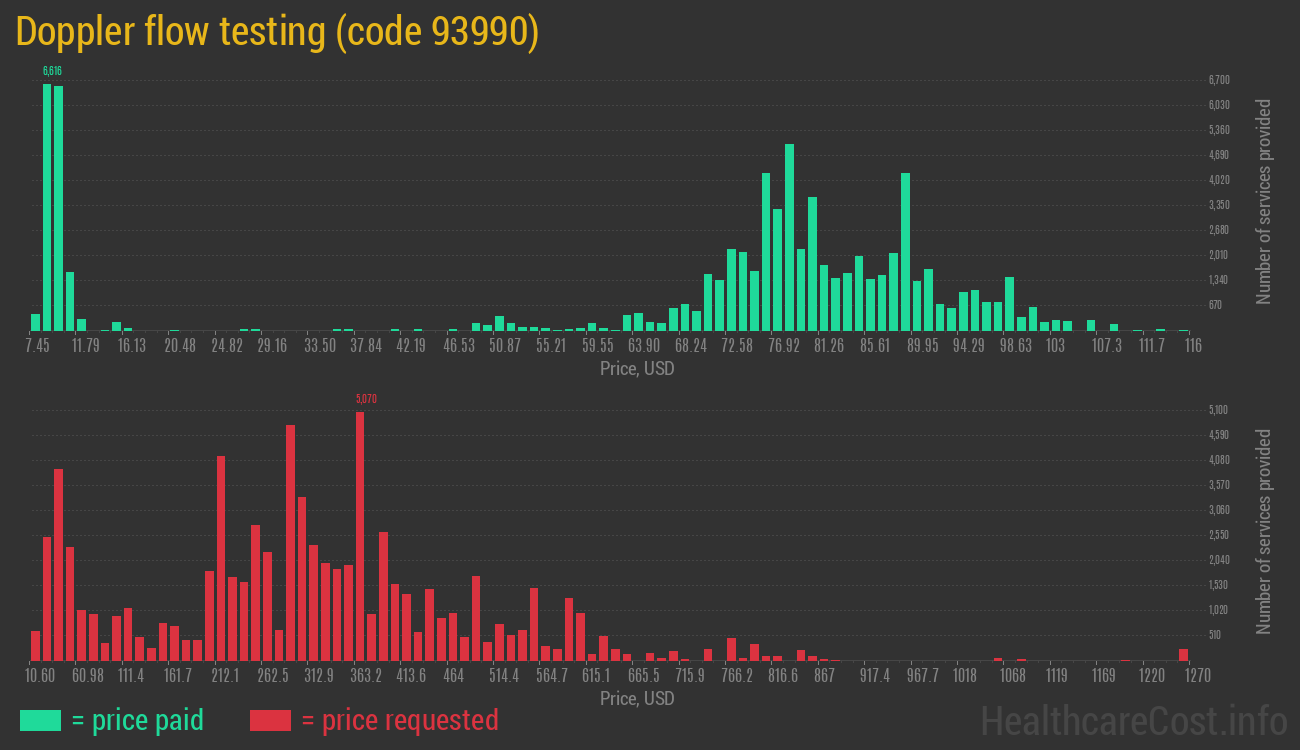Screen dimensions: 1300x750
Task: Click the 6,616 peak value label
Action: coord(52,71)
